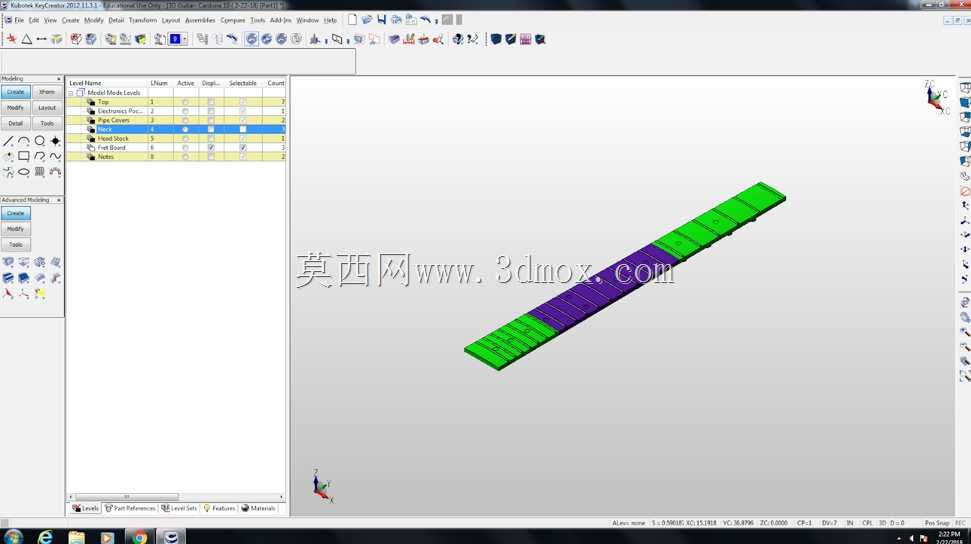This screenshot has width=971, height=544.
Task: Collapse the Model Mode Levels tree
Action: pos(71,93)
